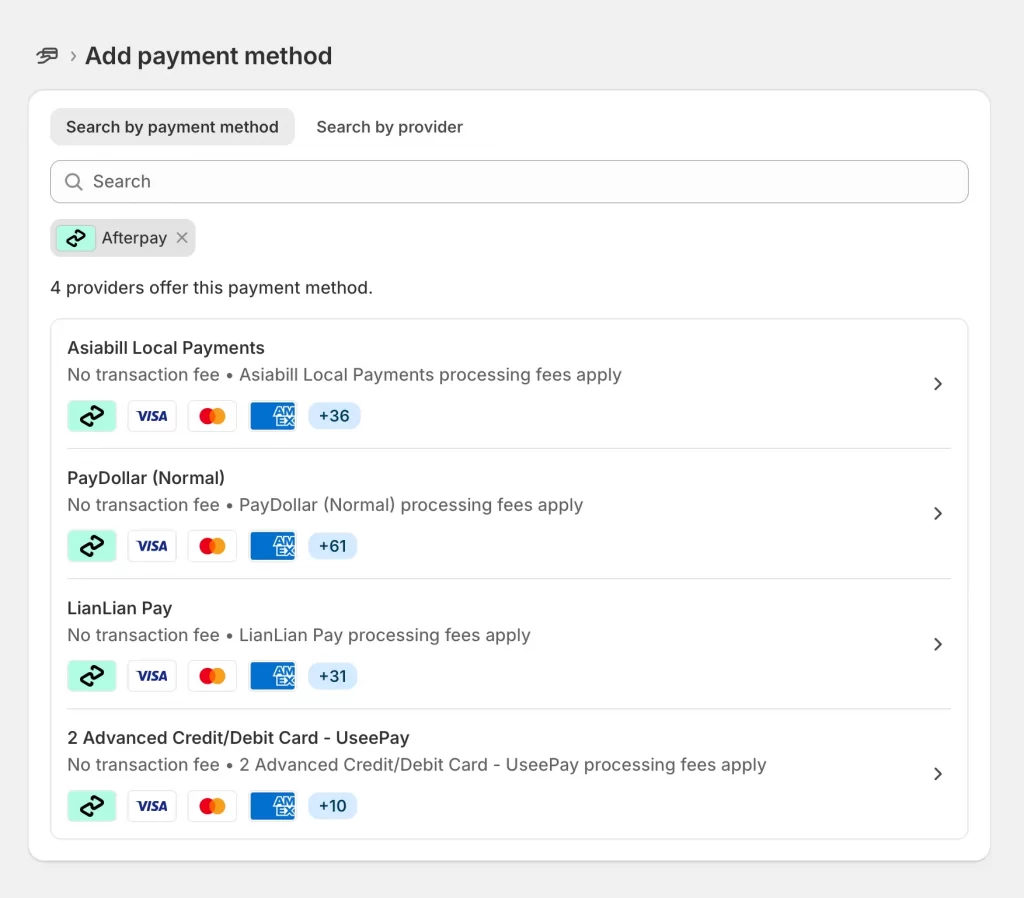Open UseePay provider via its right chevron
Screen dimensions: 1024x898
937,774
